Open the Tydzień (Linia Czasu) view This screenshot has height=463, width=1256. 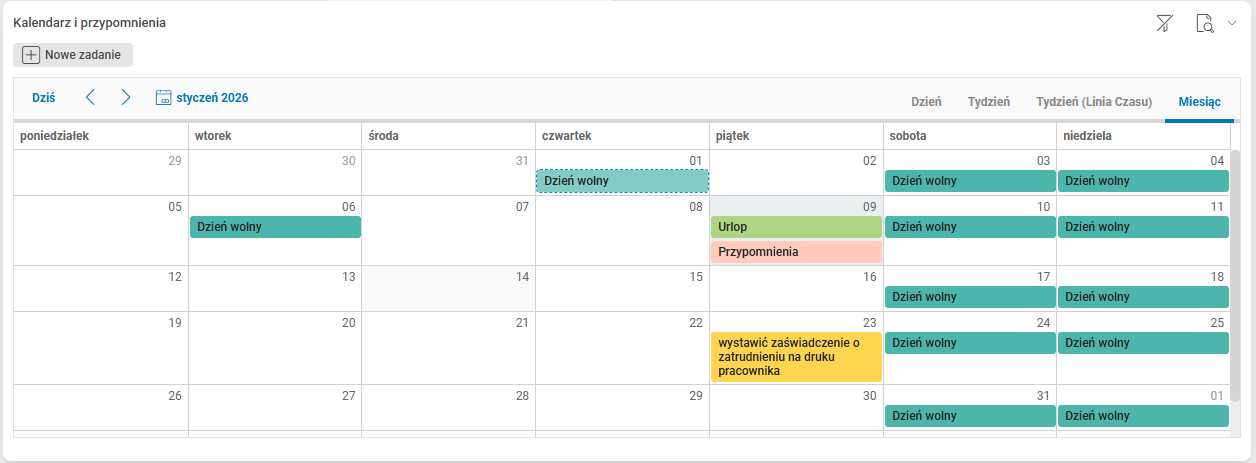pyautogui.click(x=1094, y=102)
